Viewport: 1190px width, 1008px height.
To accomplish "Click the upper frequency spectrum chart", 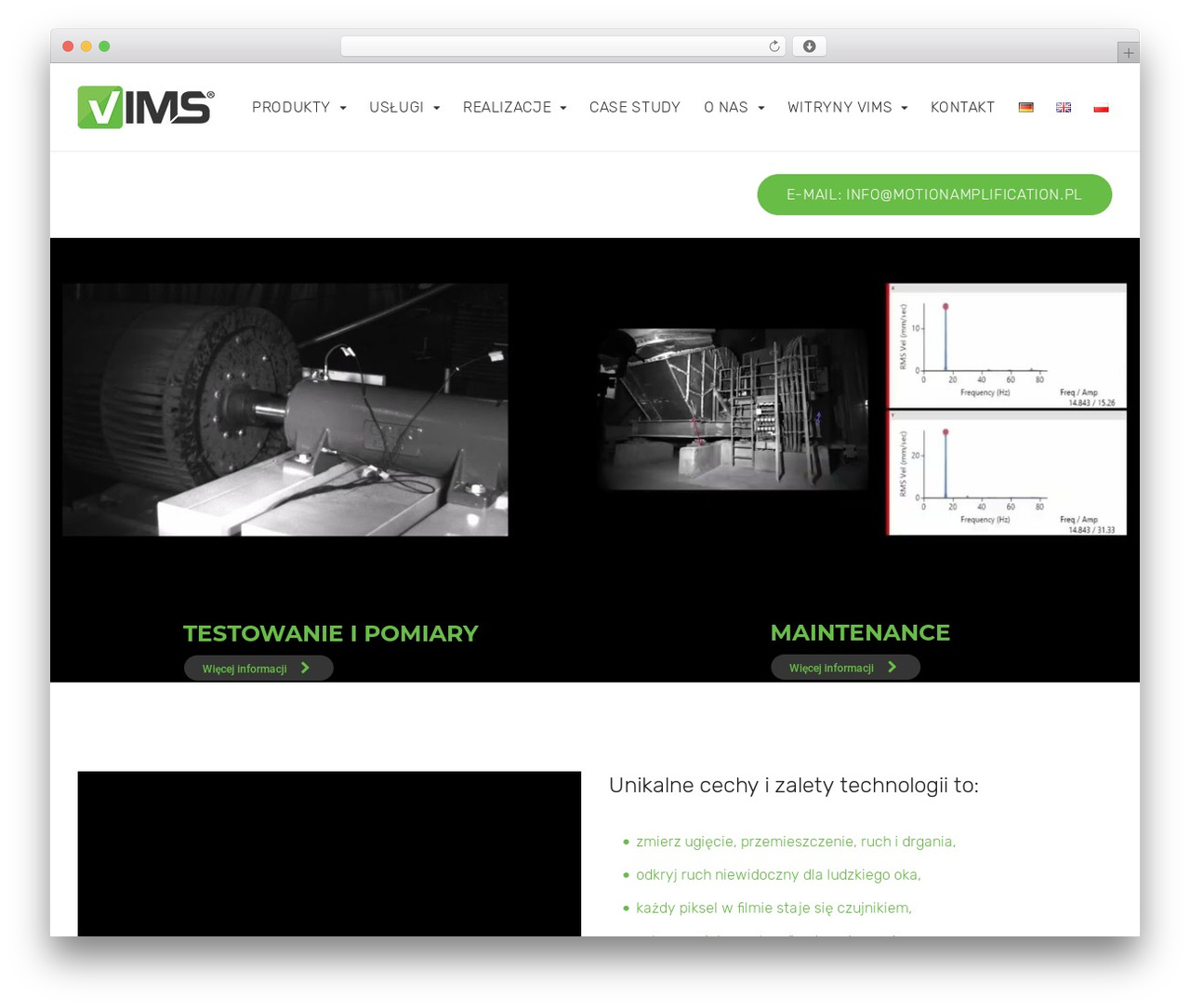I will 1007,346.
